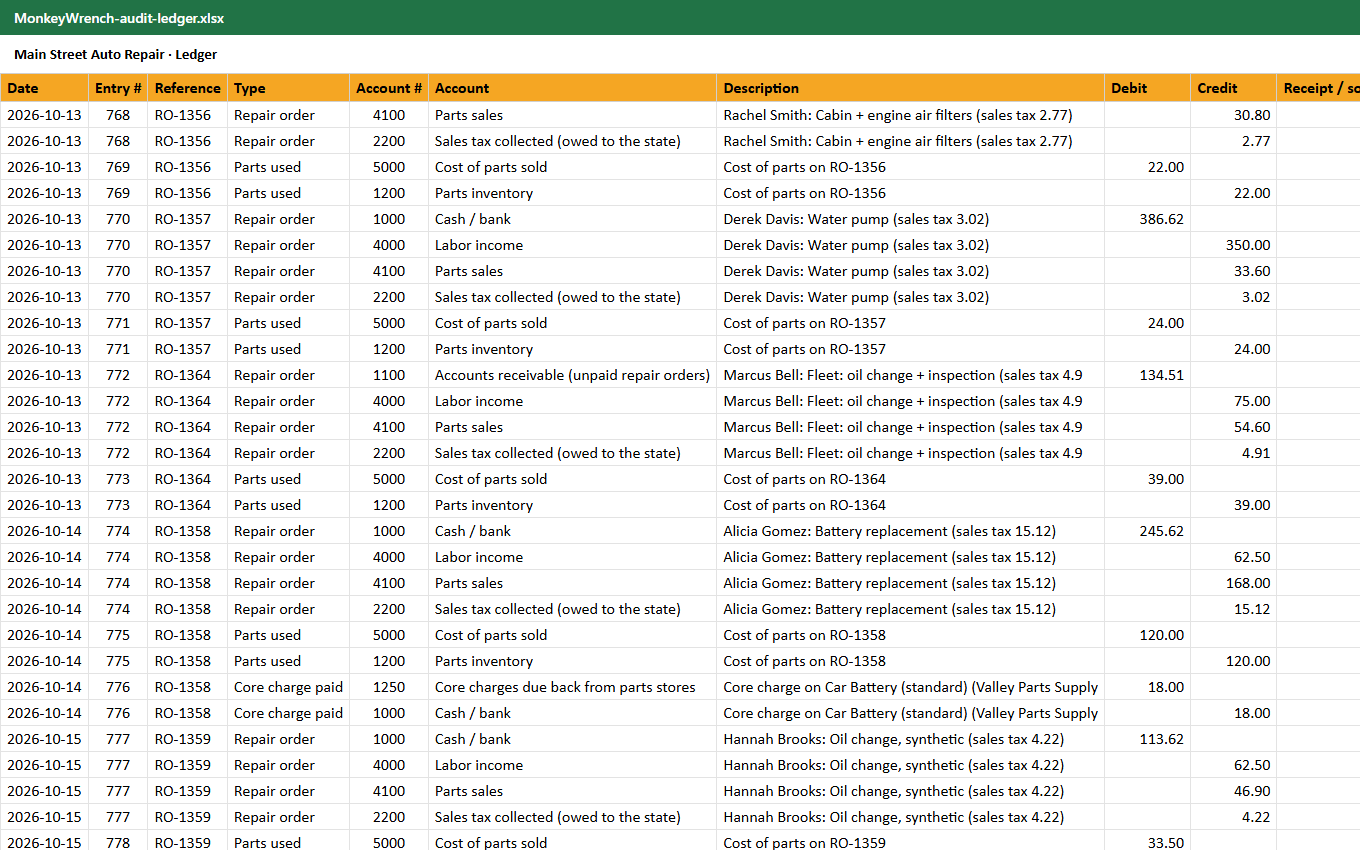Select the Entry # column header
Viewport: 1360px width, 850px height.
click(x=118, y=88)
